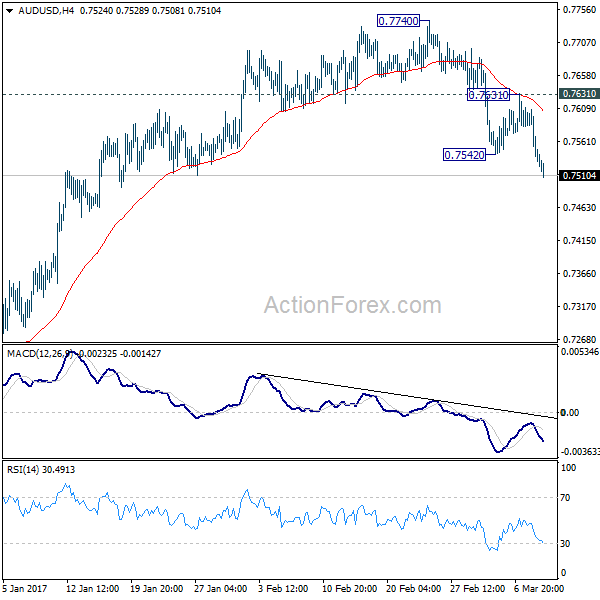Viewport: 600px width, 600px height.
Task: Select the 0.72680 price scale value
Action: point(579,339)
